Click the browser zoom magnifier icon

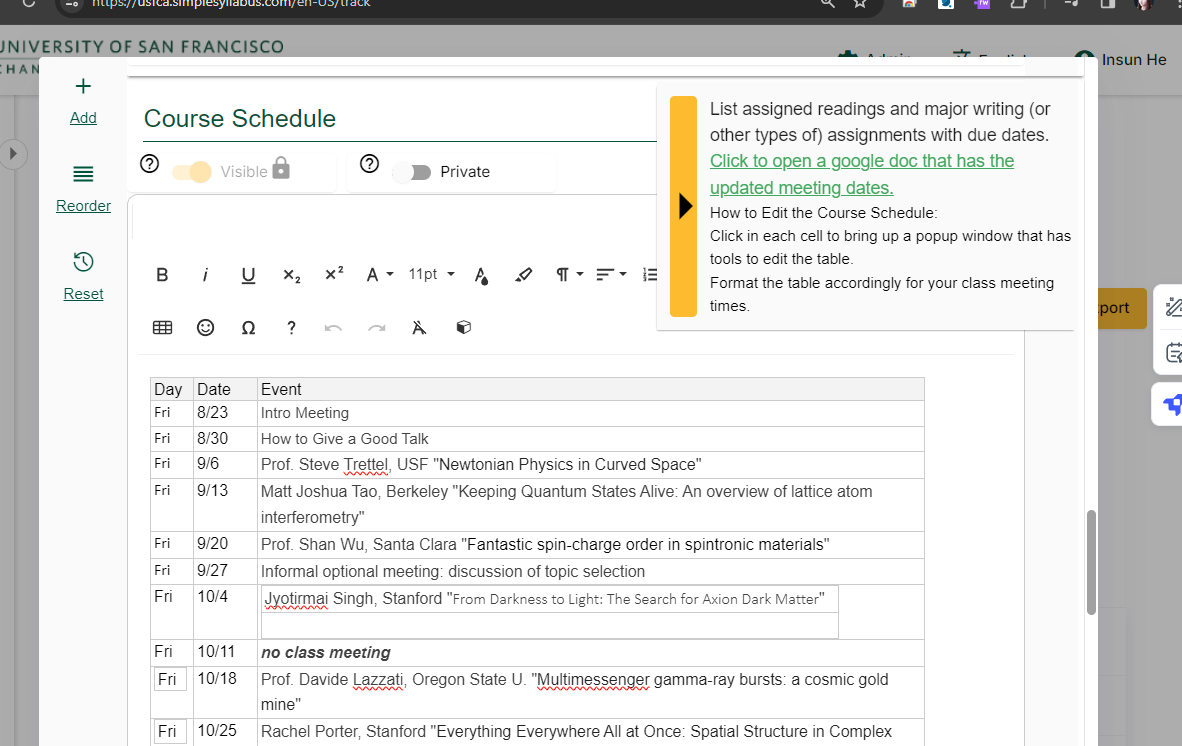pos(828,3)
